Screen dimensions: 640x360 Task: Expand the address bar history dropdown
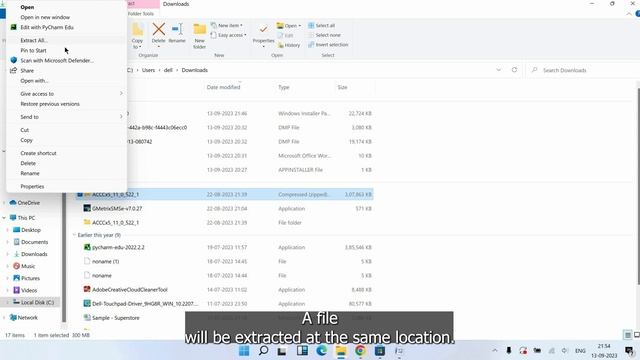(498, 70)
